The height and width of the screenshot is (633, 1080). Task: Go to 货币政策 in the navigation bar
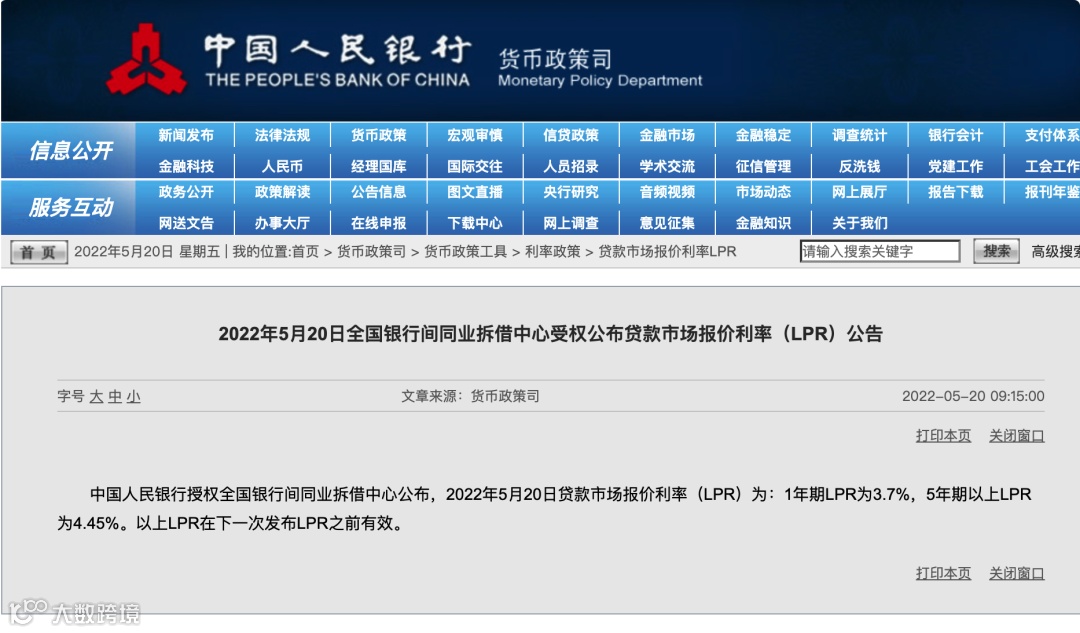[x=379, y=136]
